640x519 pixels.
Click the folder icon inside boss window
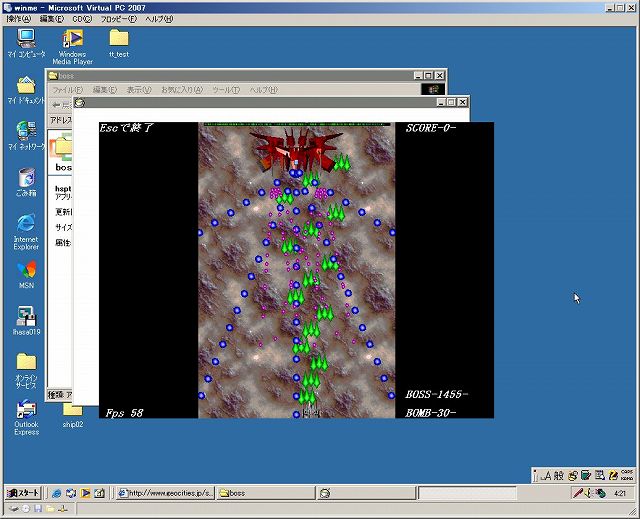click(62, 146)
